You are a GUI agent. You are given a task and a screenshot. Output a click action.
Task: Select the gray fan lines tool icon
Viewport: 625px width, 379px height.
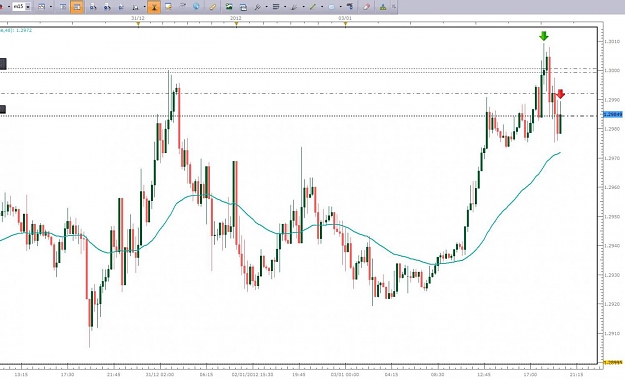click(x=294, y=7)
